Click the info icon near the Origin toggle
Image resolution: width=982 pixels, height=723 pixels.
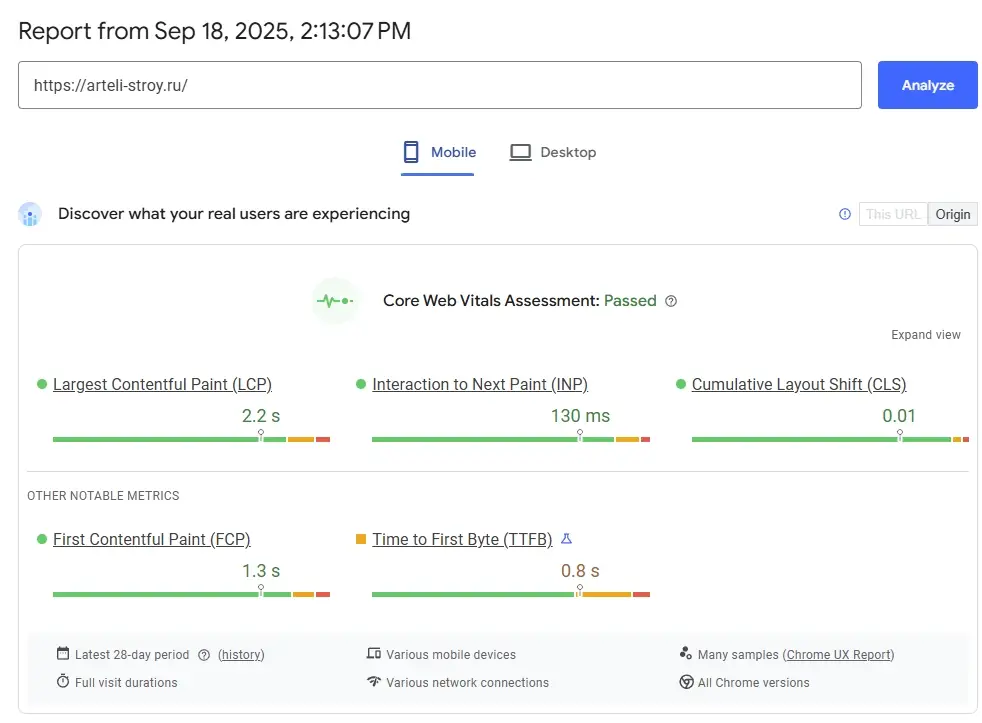(x=845, y=213)
